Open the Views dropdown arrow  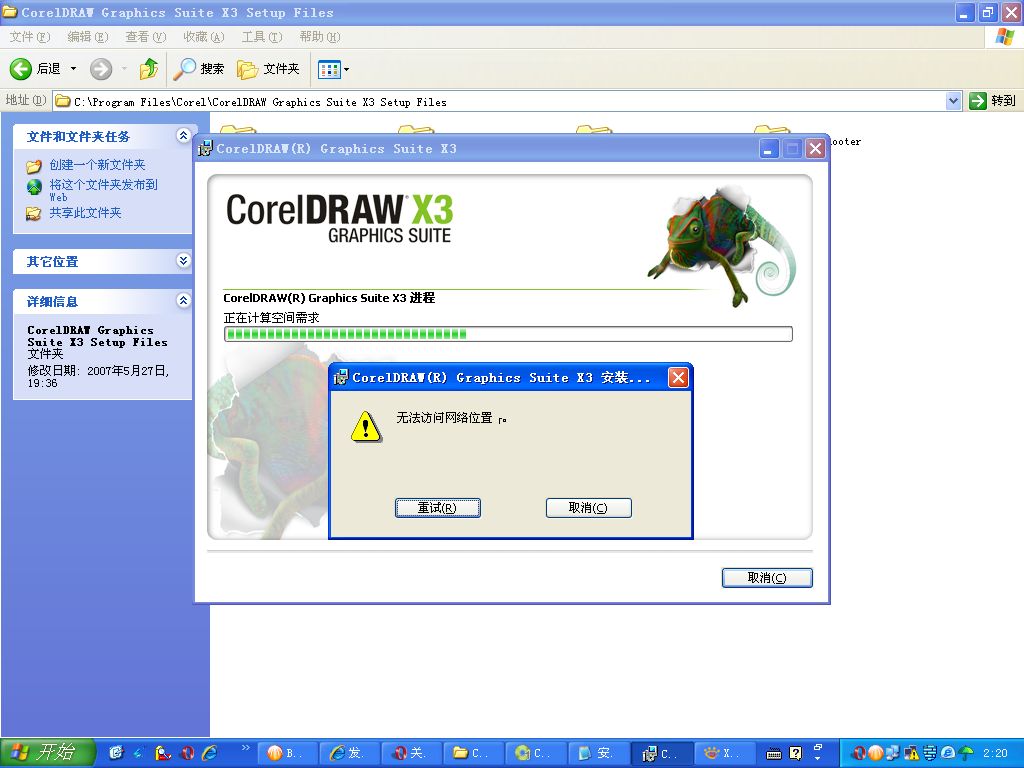[347, 69]
